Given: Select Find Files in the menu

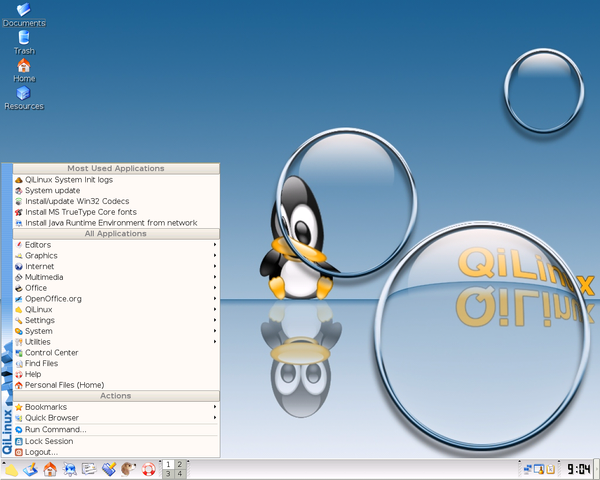Looking at the screenshot, I should 116,363.
